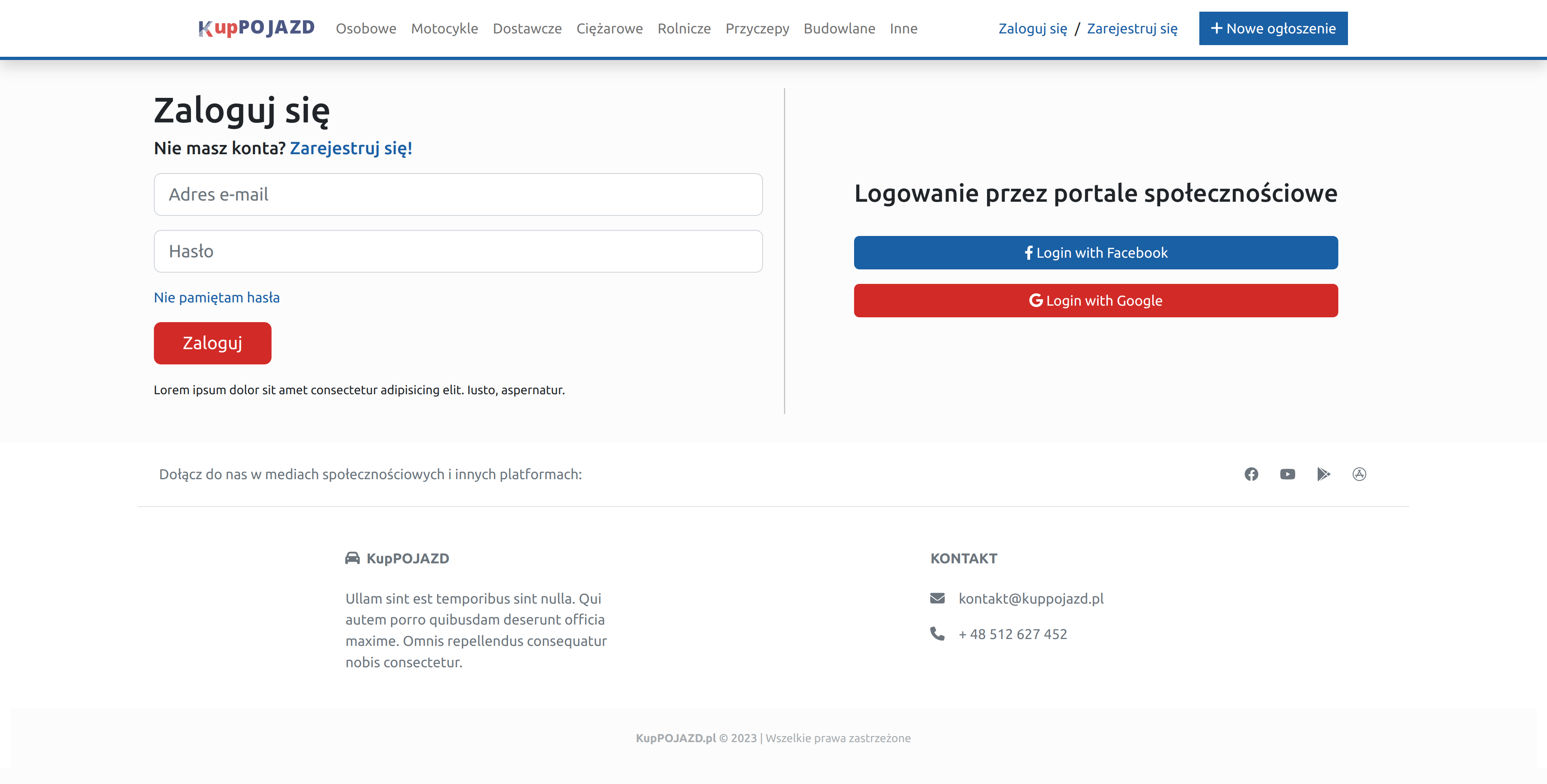Click the Zarejestruj się link in header
The height and width of the screenshot is (784, 1547).
tap(1132, 28)
